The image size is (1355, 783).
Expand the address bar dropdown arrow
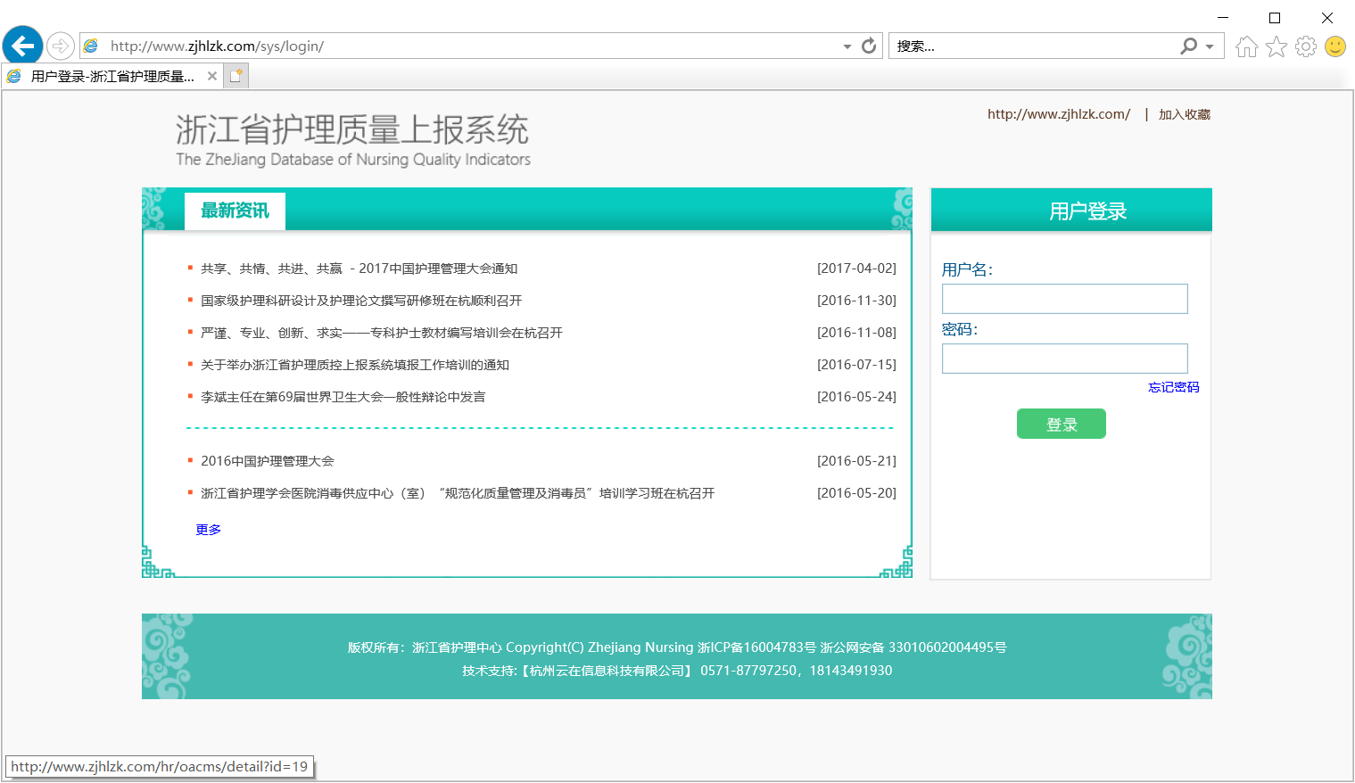[x=847, y=47]
